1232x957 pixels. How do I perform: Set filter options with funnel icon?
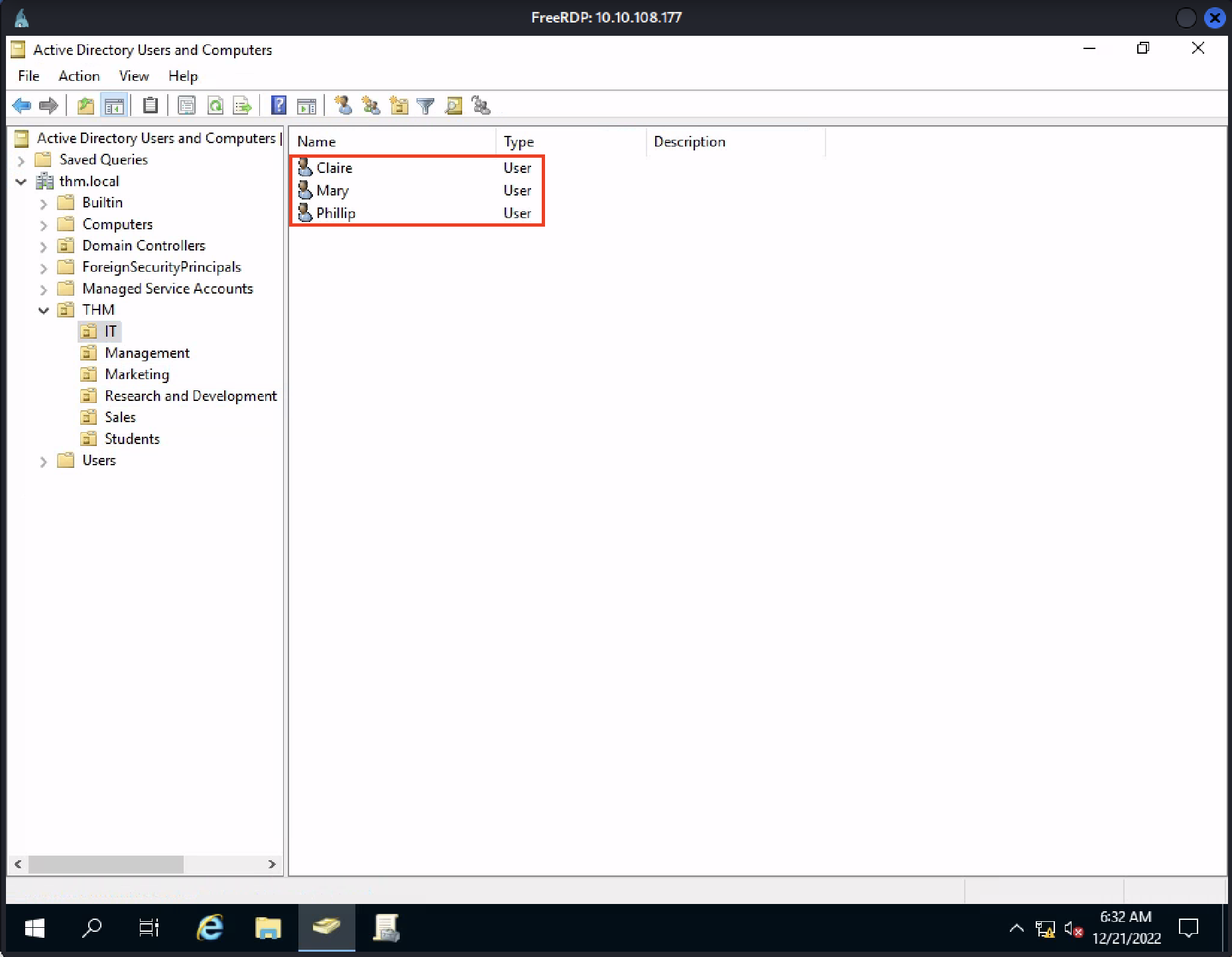(x=426, y=105)
